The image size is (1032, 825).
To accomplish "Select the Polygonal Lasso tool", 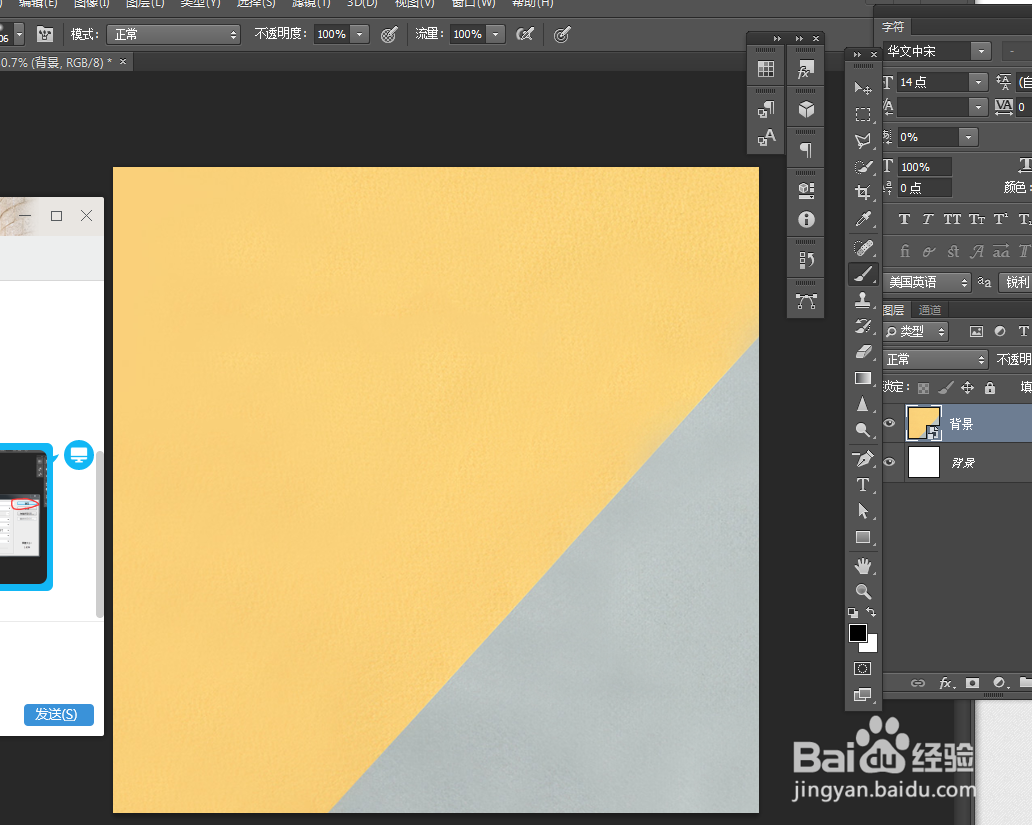I will 863,141.
